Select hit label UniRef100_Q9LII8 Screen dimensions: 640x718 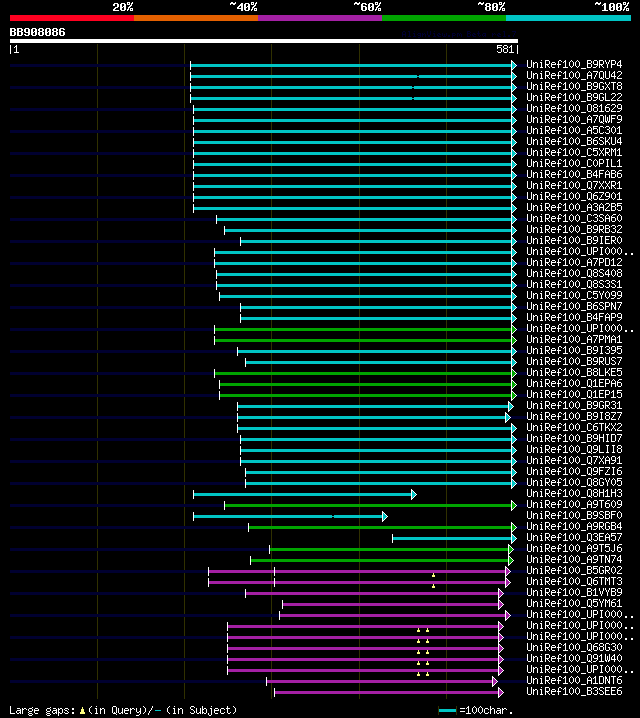574,449
